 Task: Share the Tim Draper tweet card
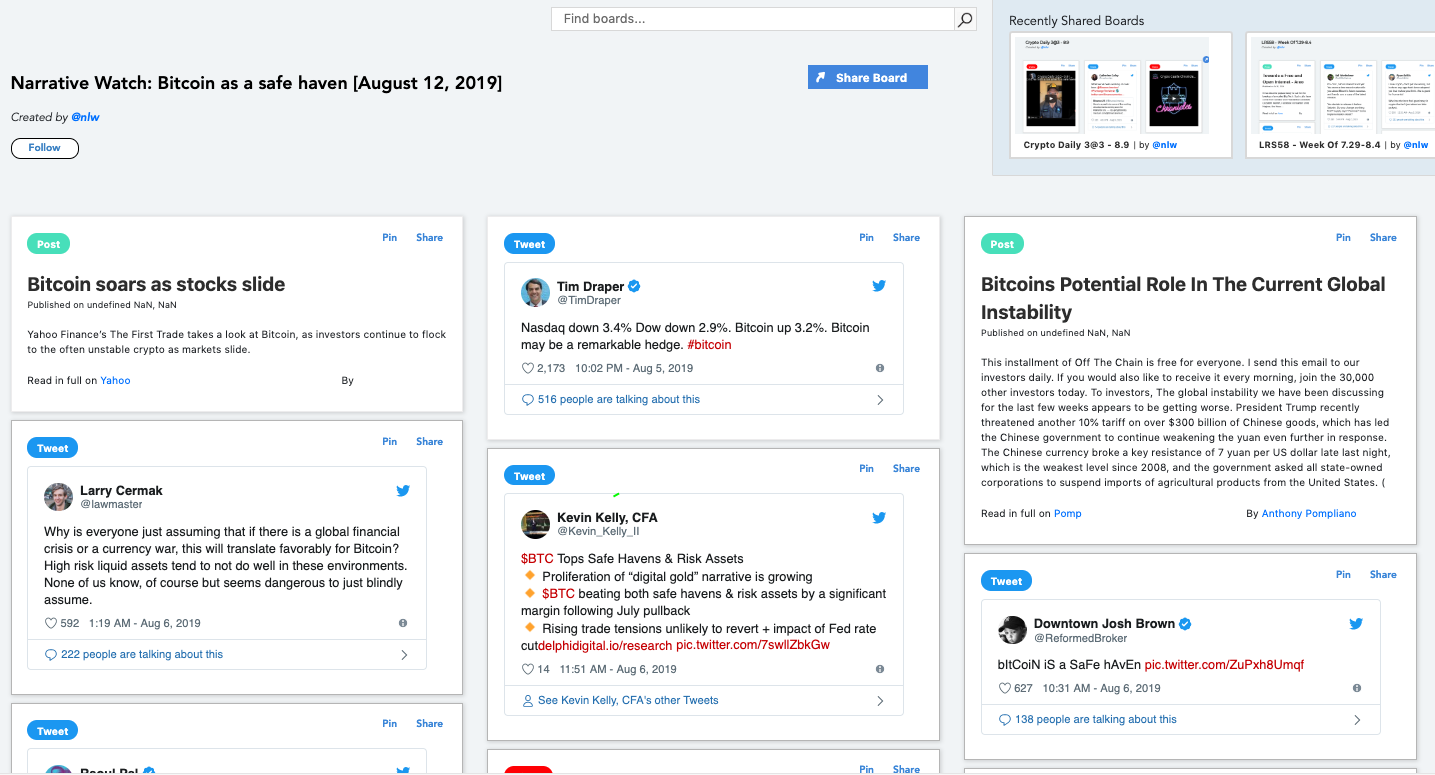(907, 238)
